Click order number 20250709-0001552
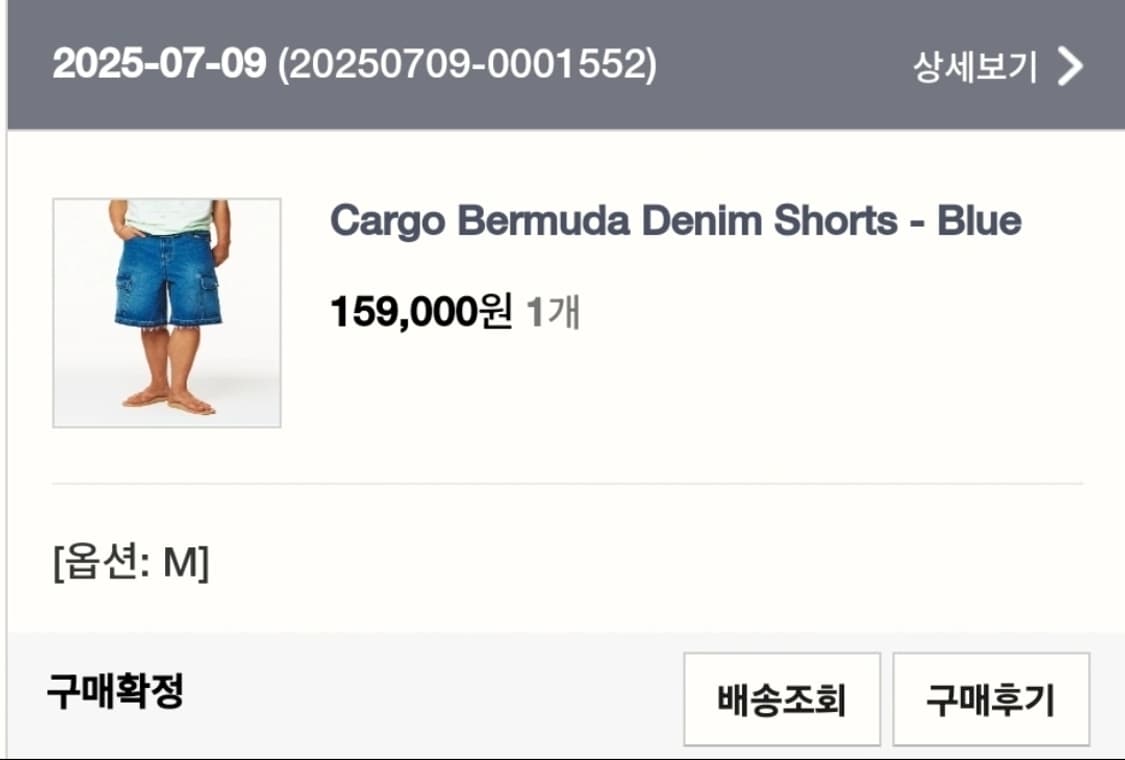The height and width of the screenshot is (760, 1125). click(x=467, y=65)
